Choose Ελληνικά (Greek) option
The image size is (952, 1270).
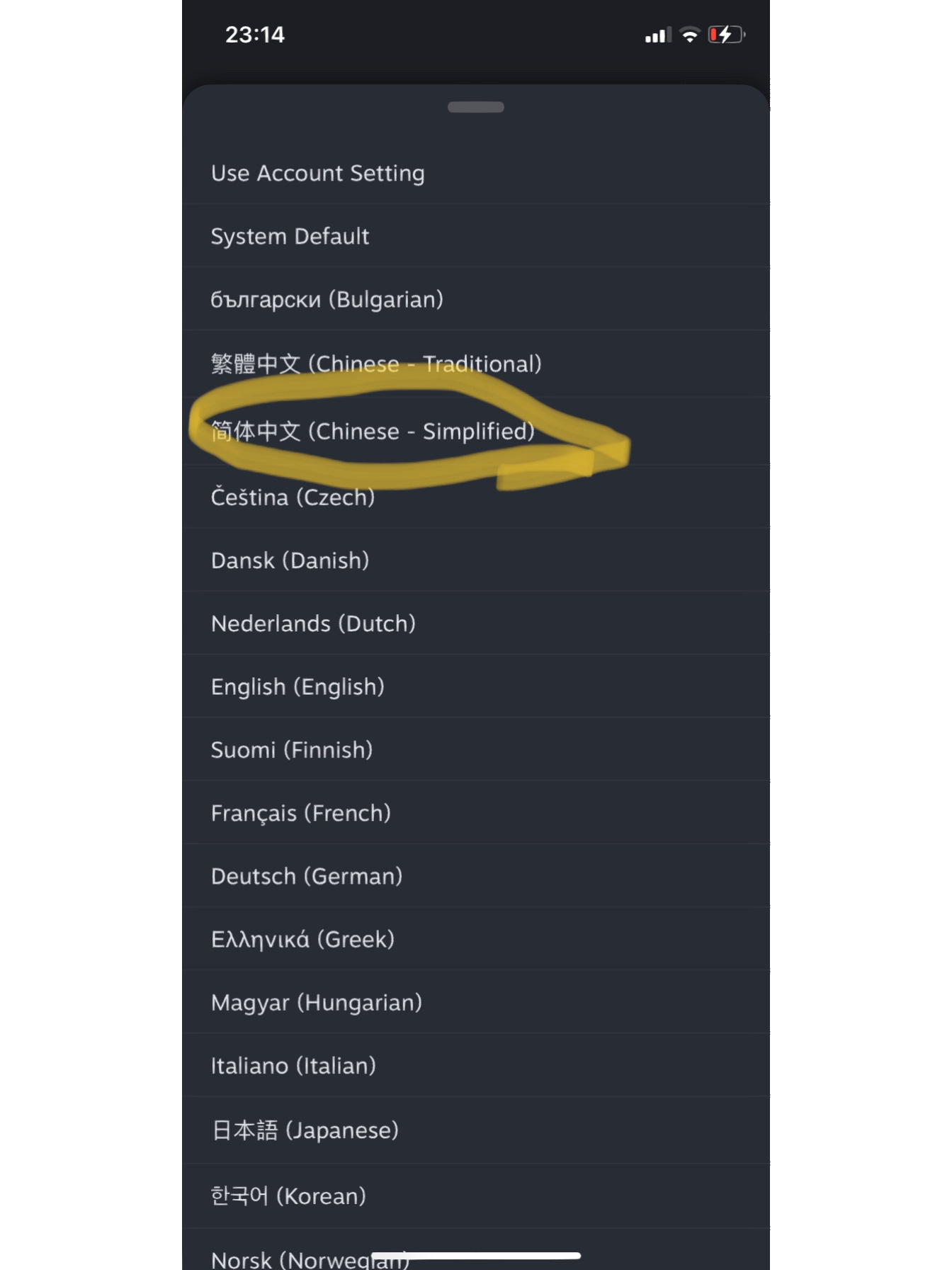tap(476, 939)
